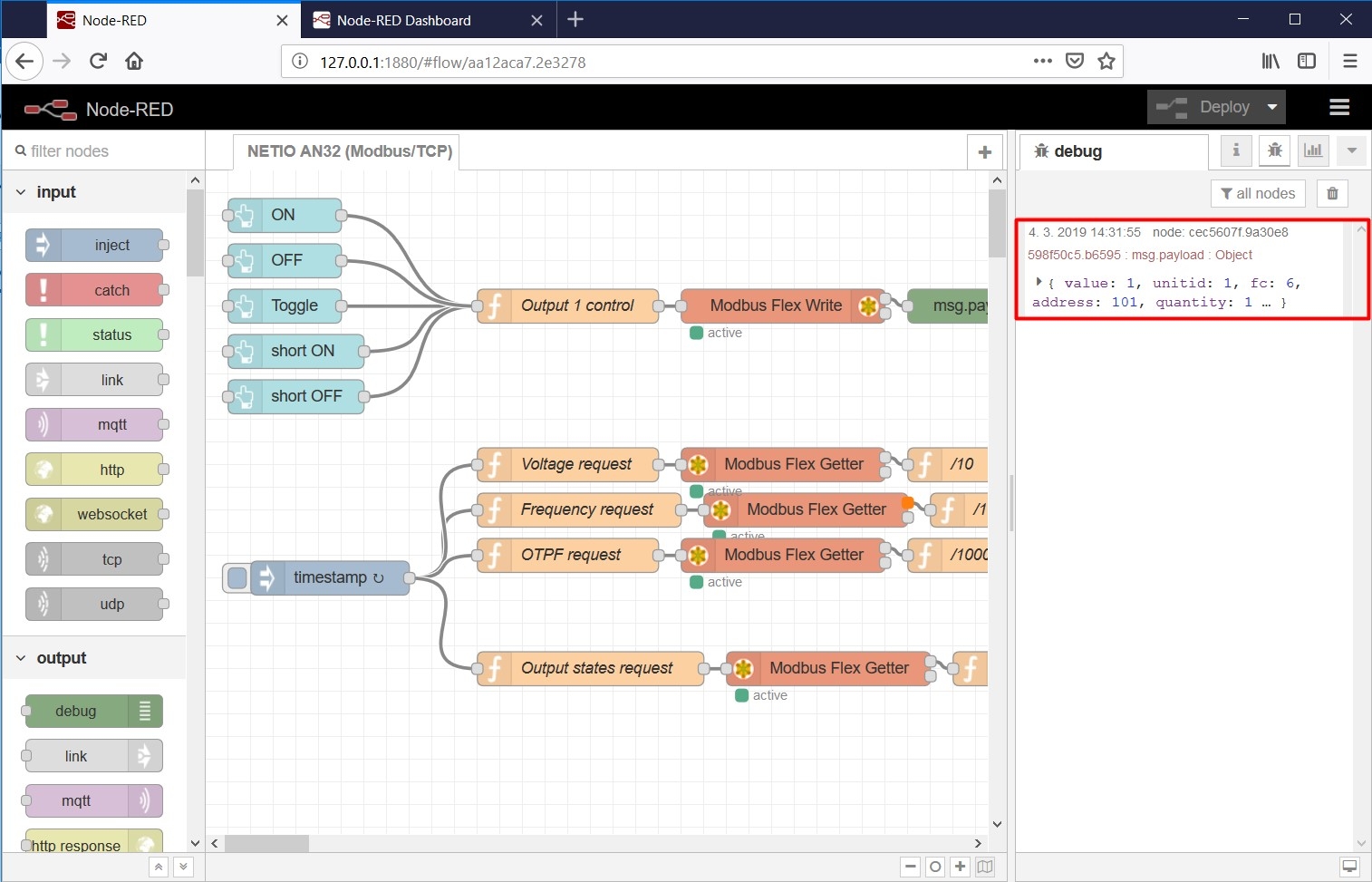
Task: Collapse the input palette category
Action: [x=21, y=192]
